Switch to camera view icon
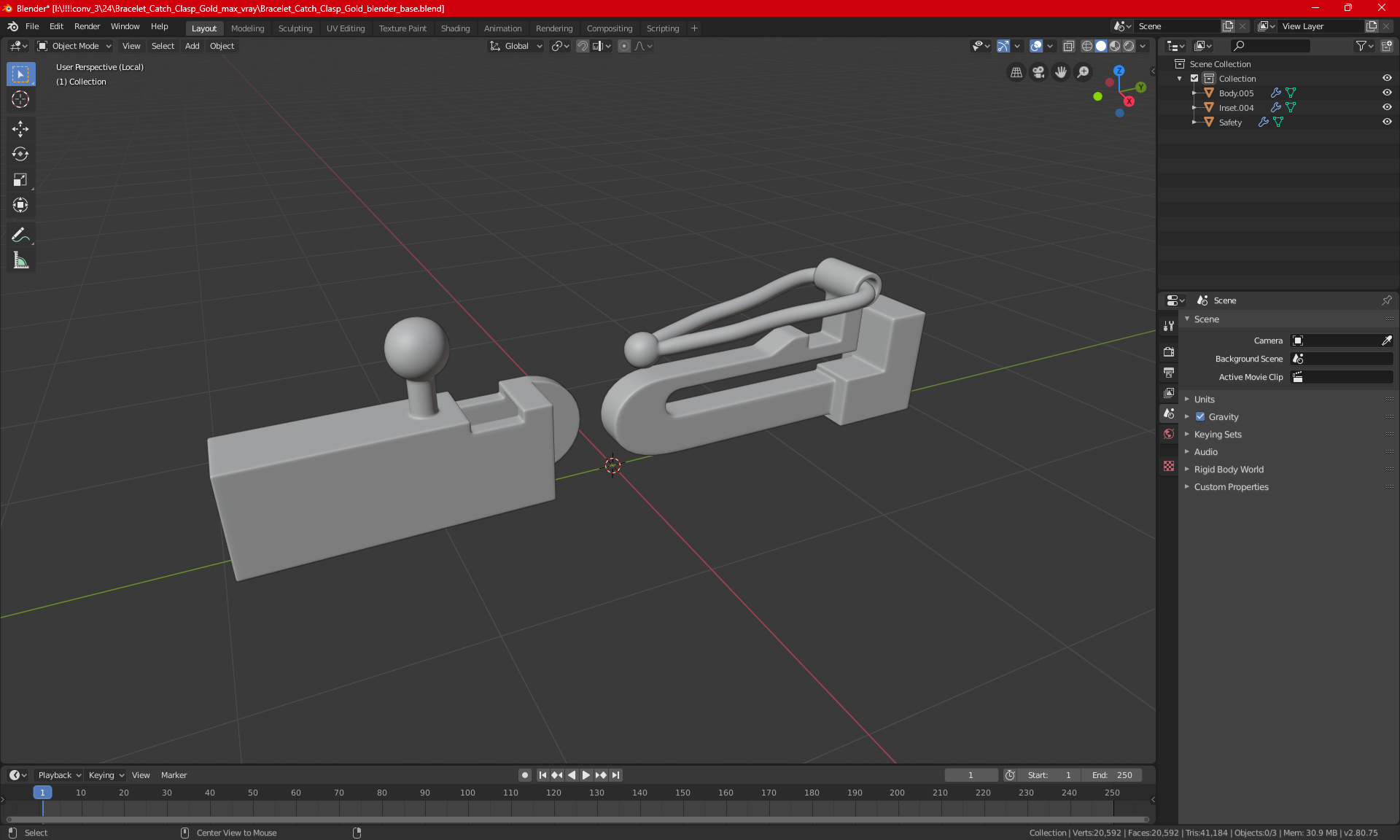 (x=1038, y=72)
